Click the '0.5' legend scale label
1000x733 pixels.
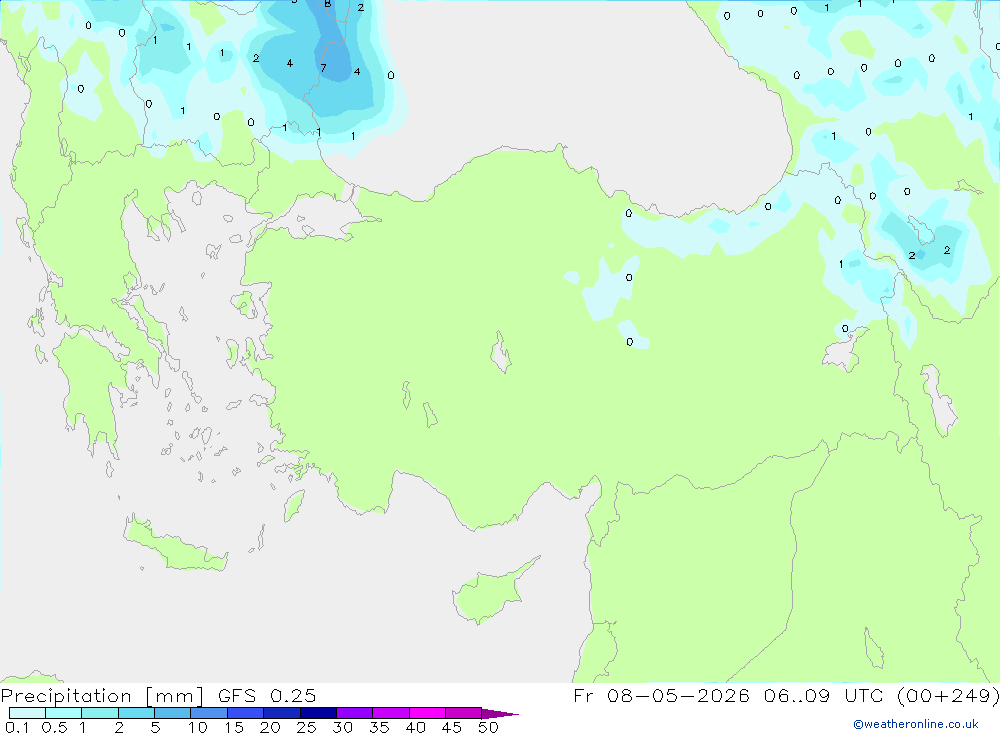[x=54, y=727]
